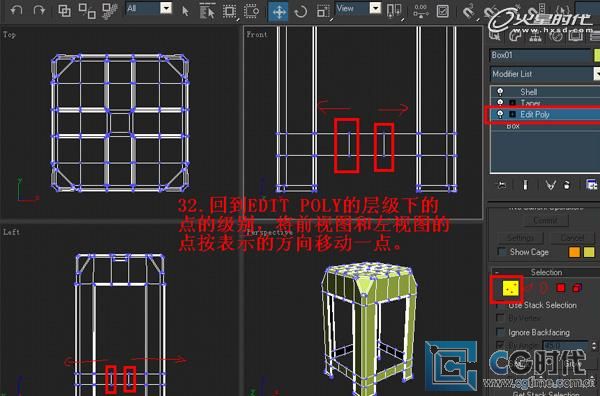Open the selection filter 'All' dropdown

pos(166,8)
